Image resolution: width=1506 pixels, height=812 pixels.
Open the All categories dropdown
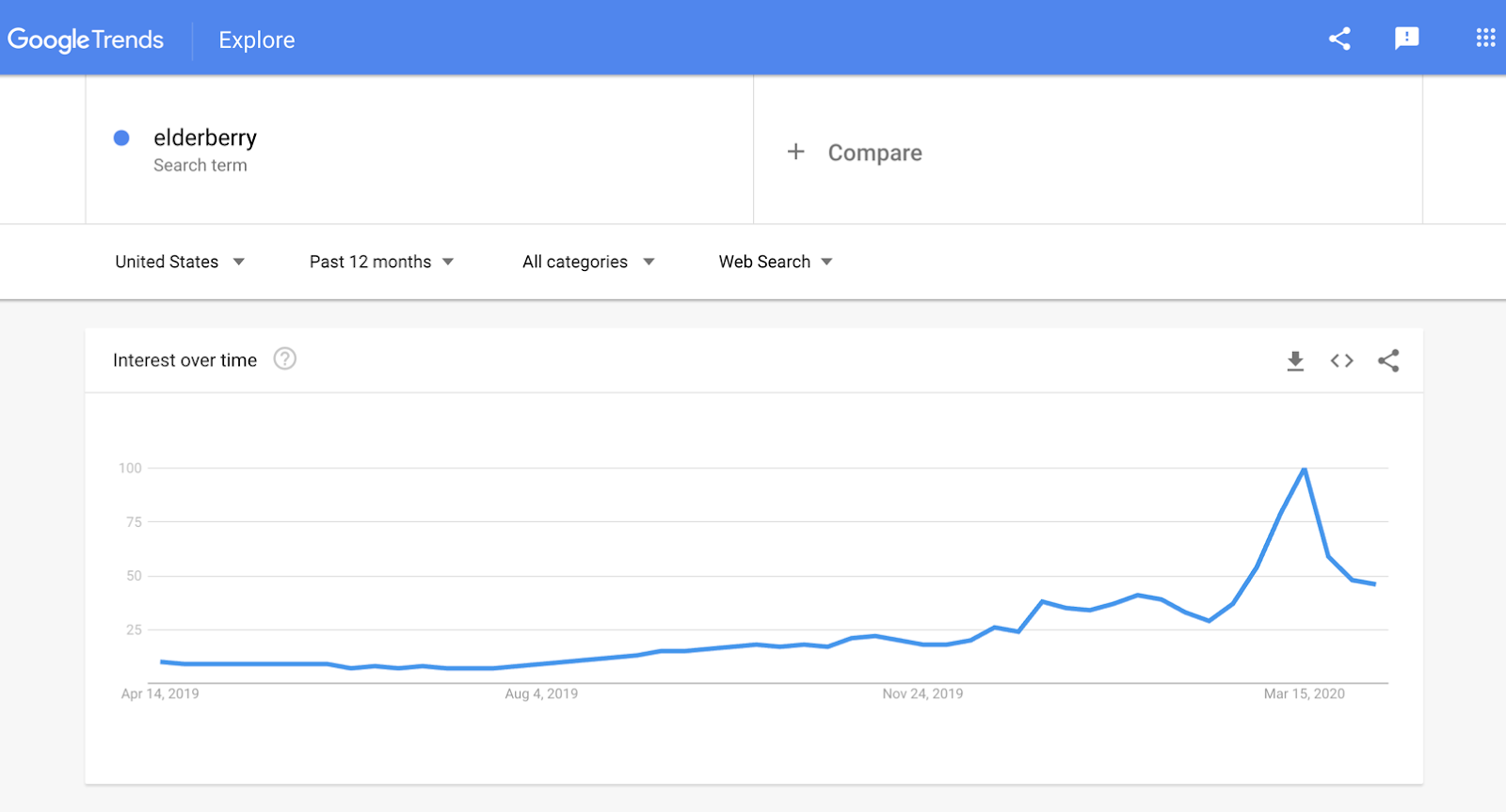coord(588,262)
